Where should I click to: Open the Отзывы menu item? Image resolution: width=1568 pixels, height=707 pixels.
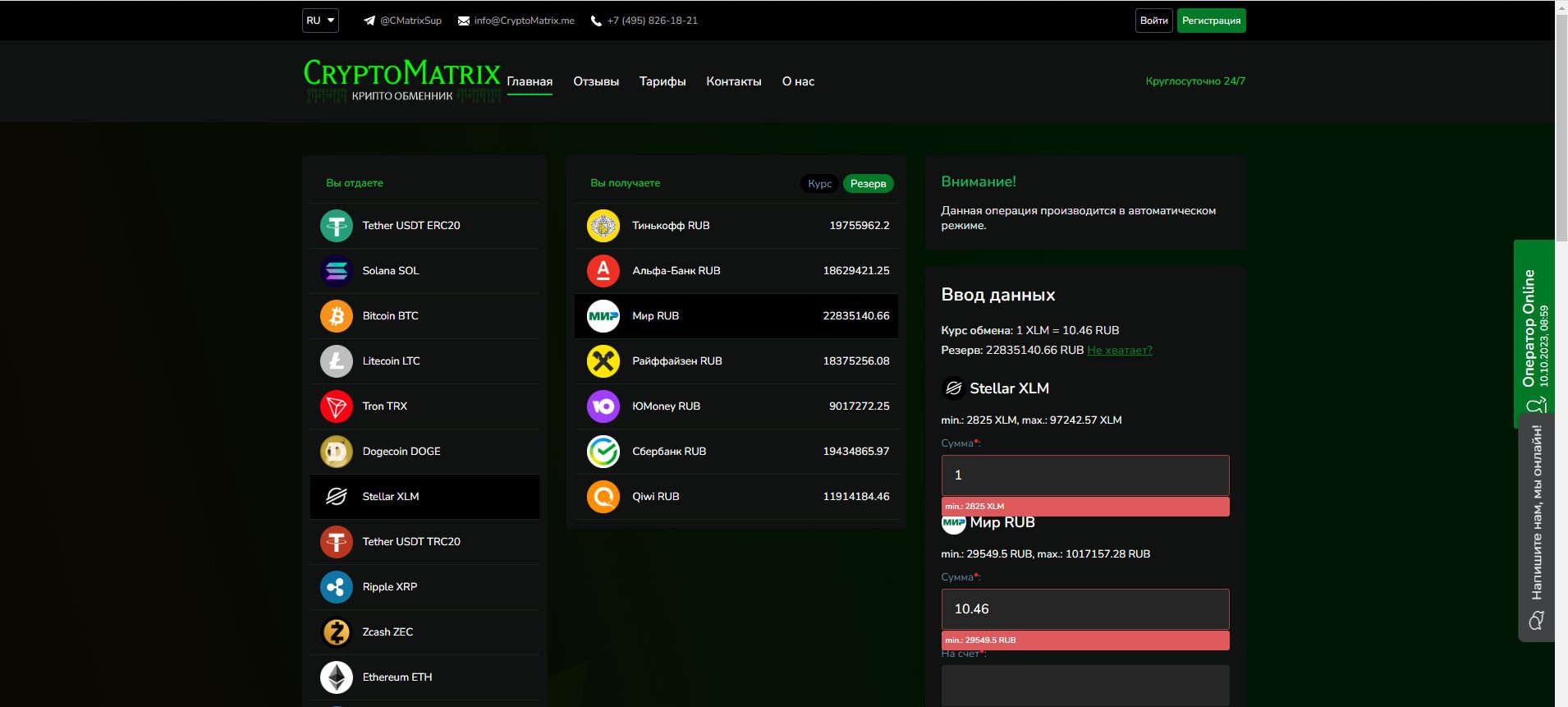(x=596, y=81)
